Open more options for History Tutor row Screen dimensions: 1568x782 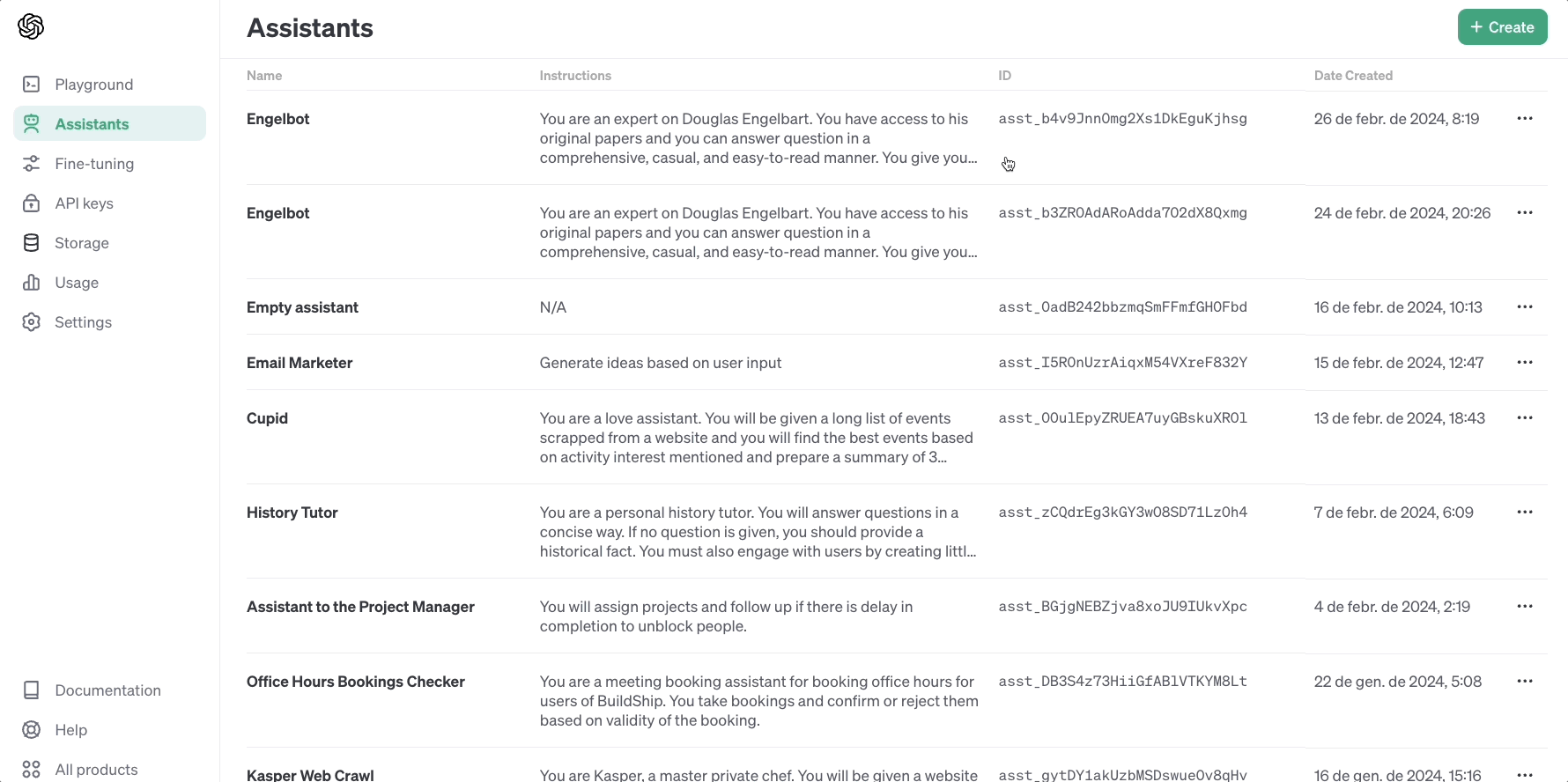[x=1525, y=513]
